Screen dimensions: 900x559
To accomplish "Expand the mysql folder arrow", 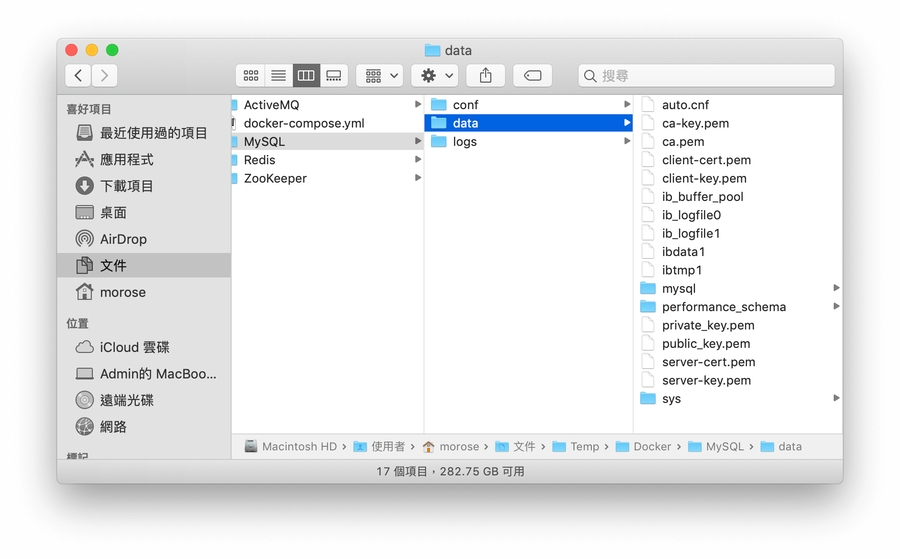I will point(836,288).
